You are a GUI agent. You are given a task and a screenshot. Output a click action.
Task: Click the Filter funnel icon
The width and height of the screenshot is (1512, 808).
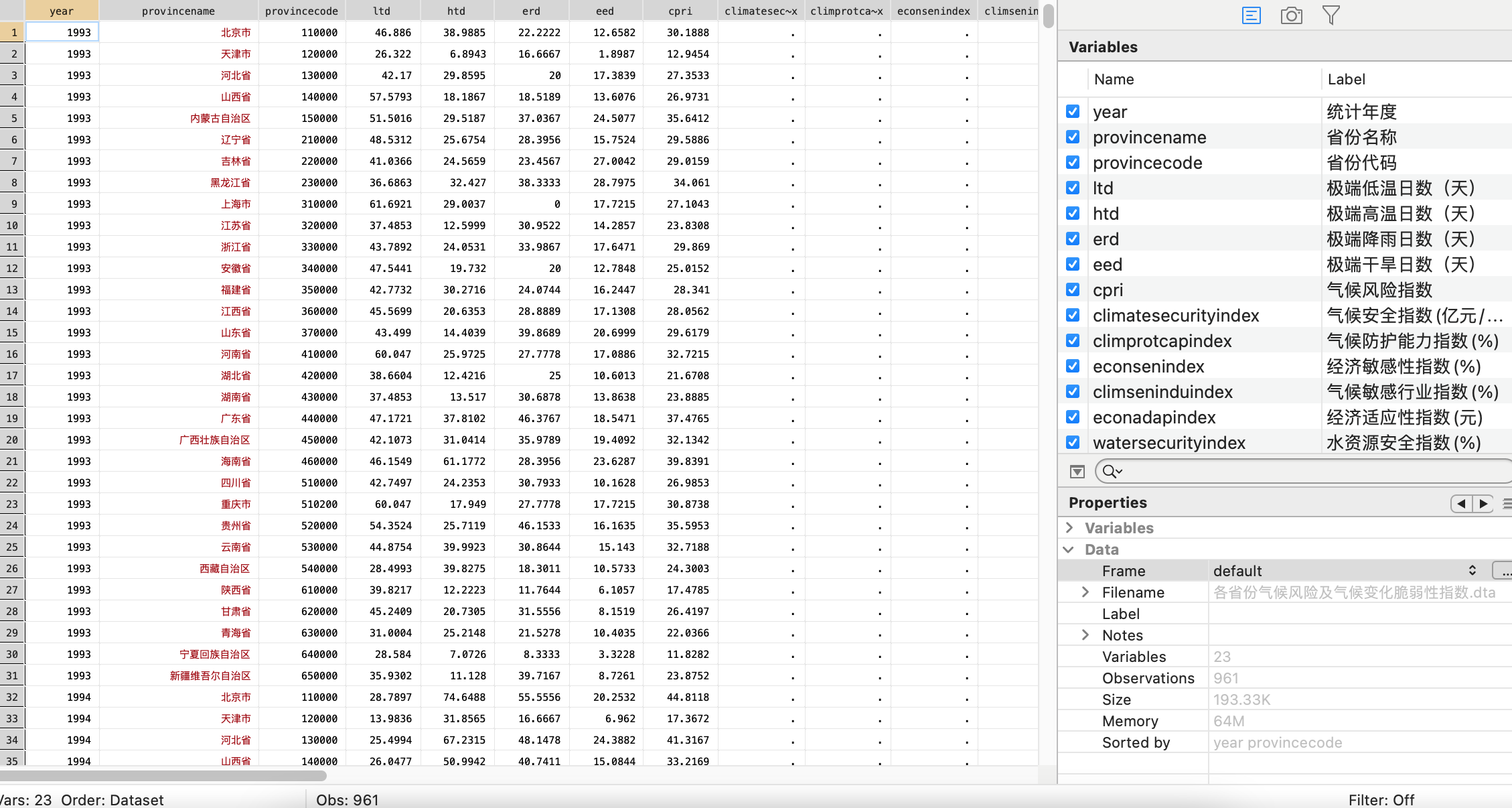tap(1331, 15)
